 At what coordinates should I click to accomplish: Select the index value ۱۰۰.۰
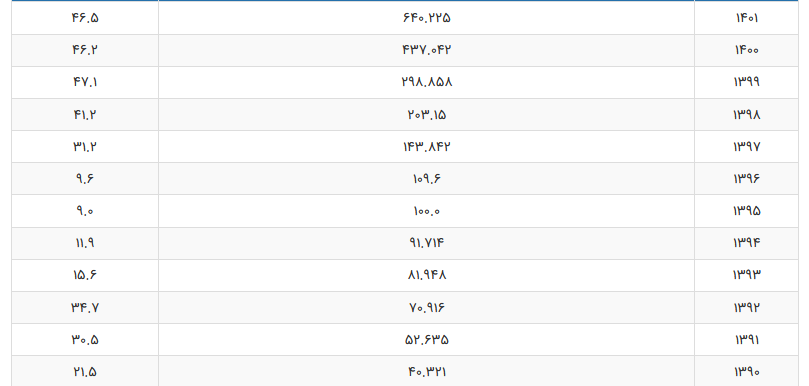426,211
